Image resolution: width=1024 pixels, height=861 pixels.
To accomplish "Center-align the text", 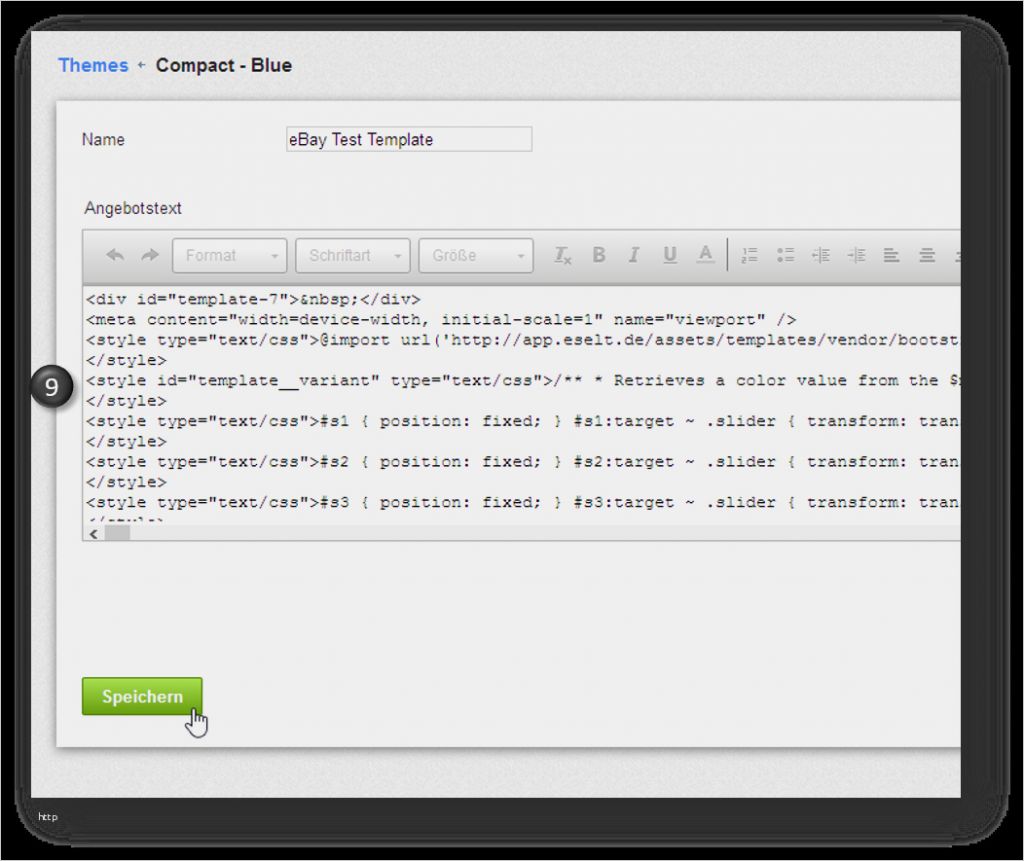I will 927,255.
